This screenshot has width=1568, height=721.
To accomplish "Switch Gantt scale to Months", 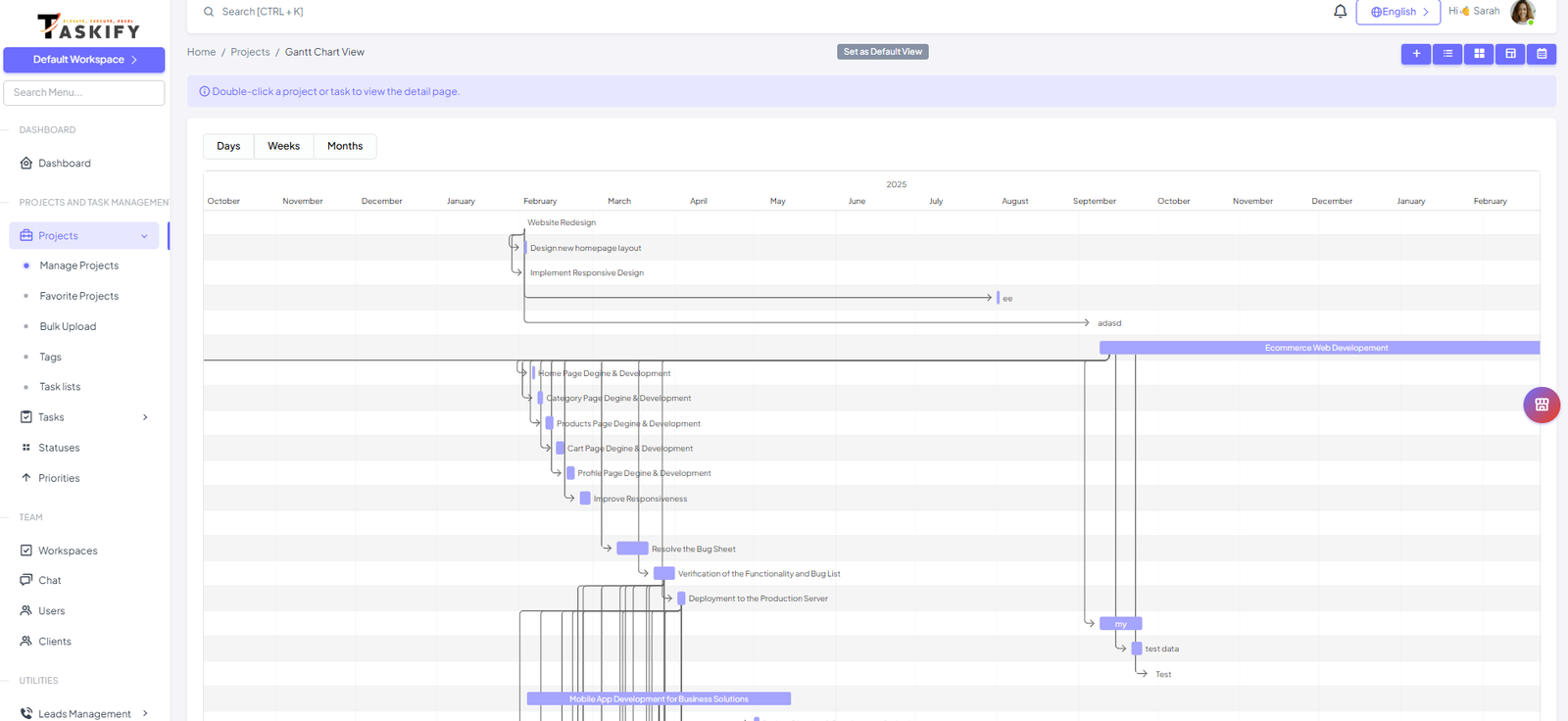I will pos(345,146).
